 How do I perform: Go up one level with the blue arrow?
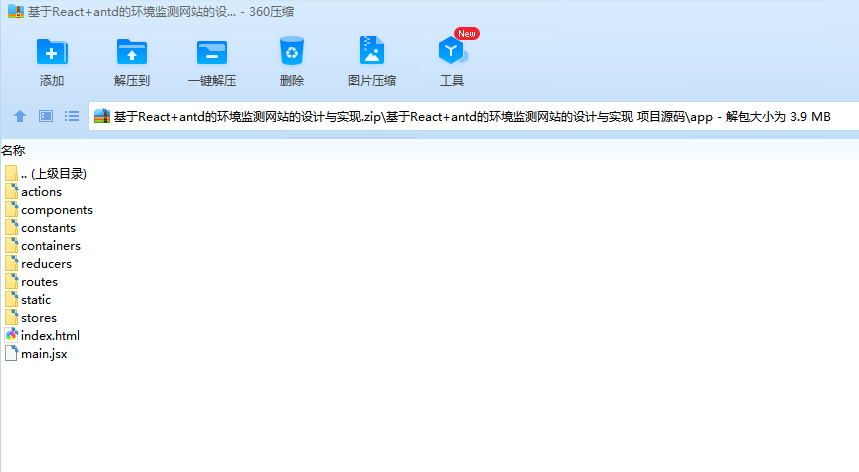[x=20, y=116]
